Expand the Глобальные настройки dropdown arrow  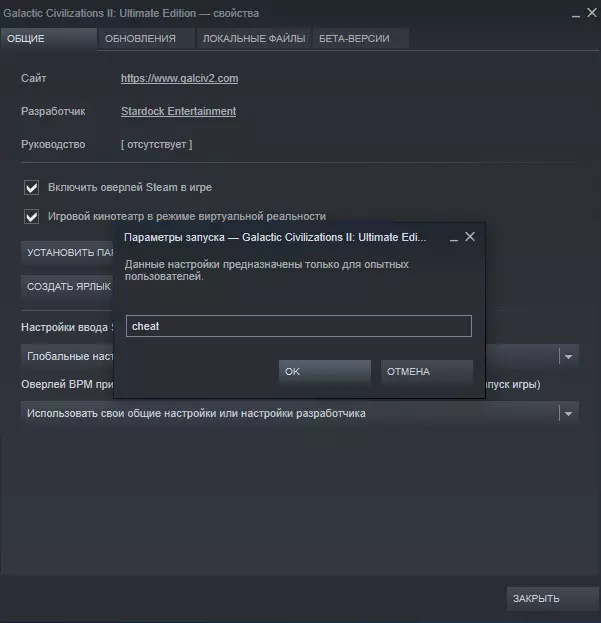pyautogui.click(x=568, y=356)
